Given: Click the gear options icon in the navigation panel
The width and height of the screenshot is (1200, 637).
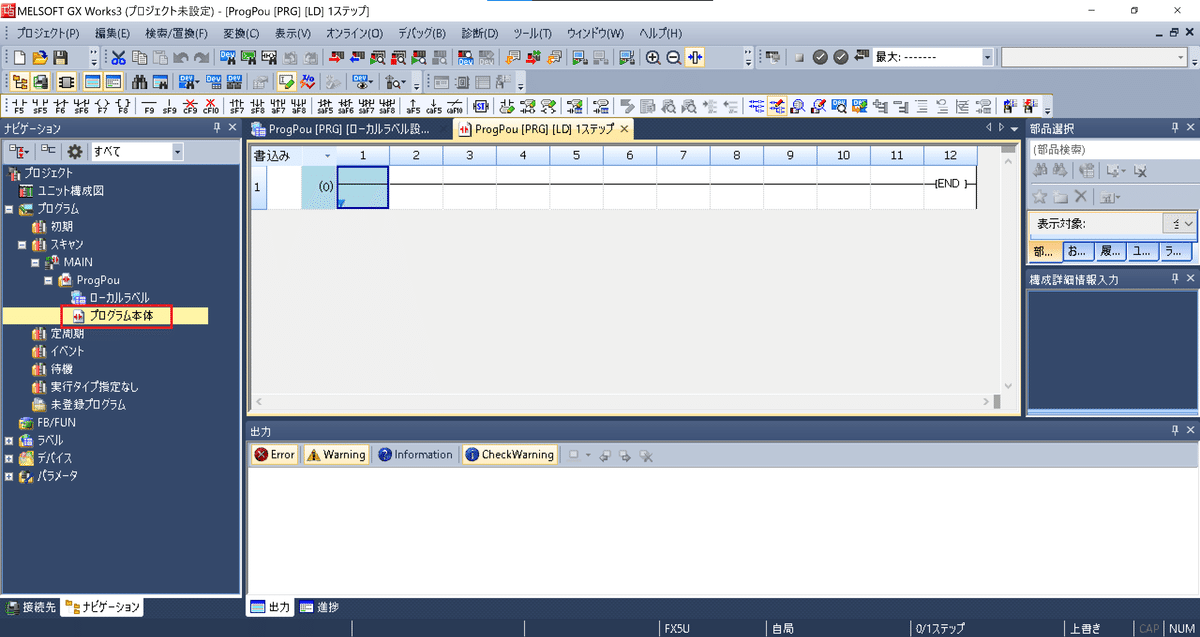Looking at the screenshot, I should click(74, 151).
